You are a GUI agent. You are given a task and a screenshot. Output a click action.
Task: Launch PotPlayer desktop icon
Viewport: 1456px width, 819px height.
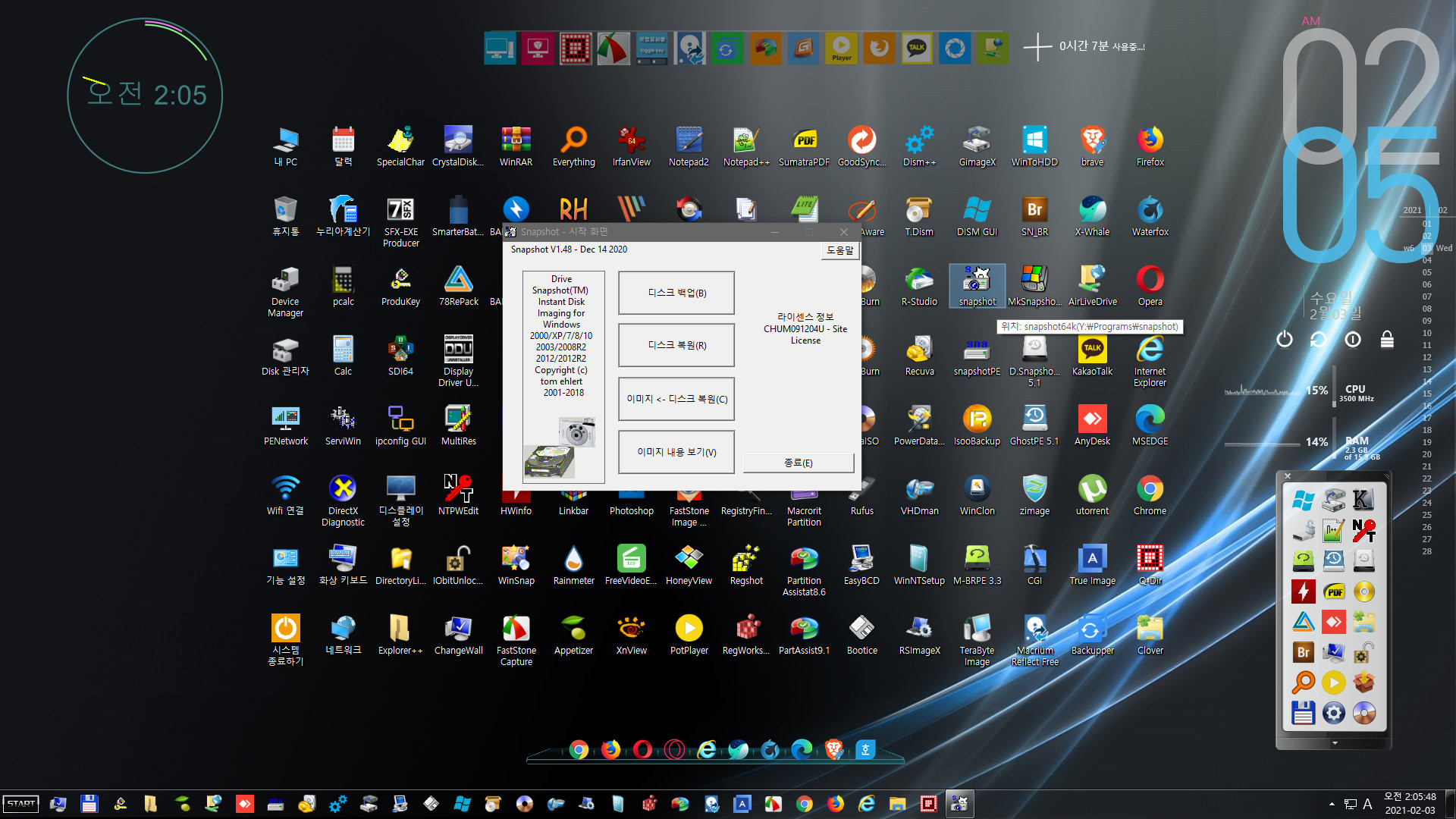(689, 635)
